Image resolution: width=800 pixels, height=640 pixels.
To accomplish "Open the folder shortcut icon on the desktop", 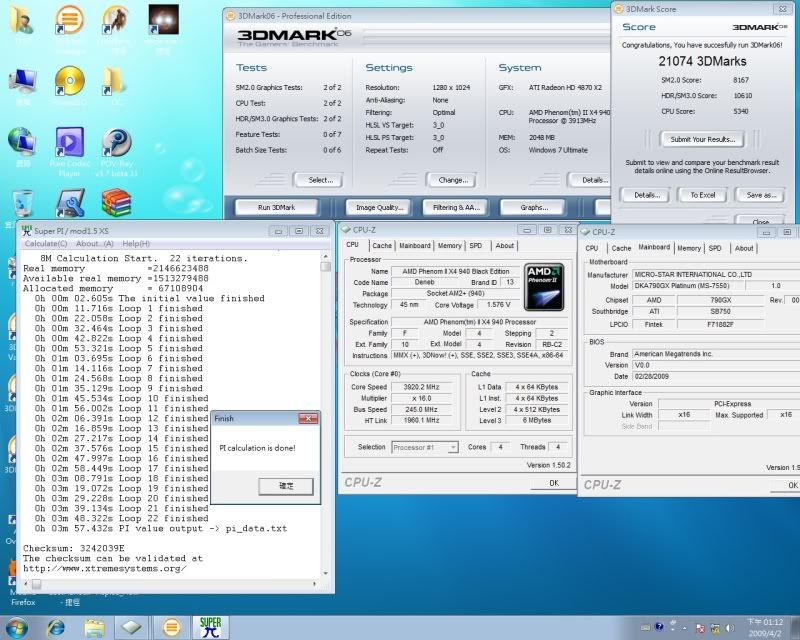I will 114,81.
